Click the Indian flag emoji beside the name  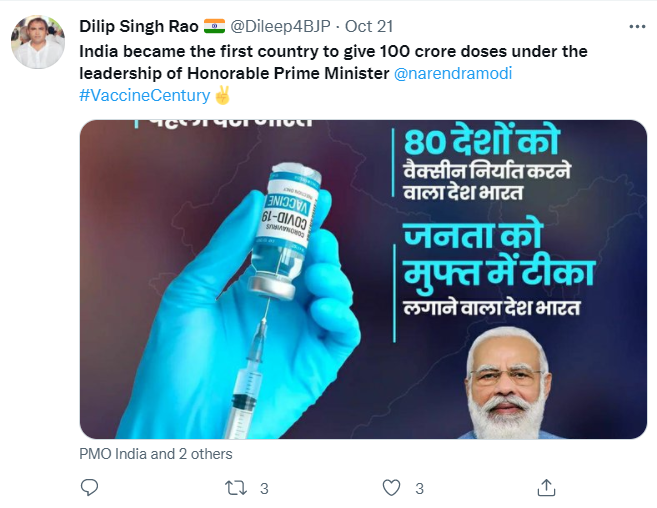tap(215, 26)
